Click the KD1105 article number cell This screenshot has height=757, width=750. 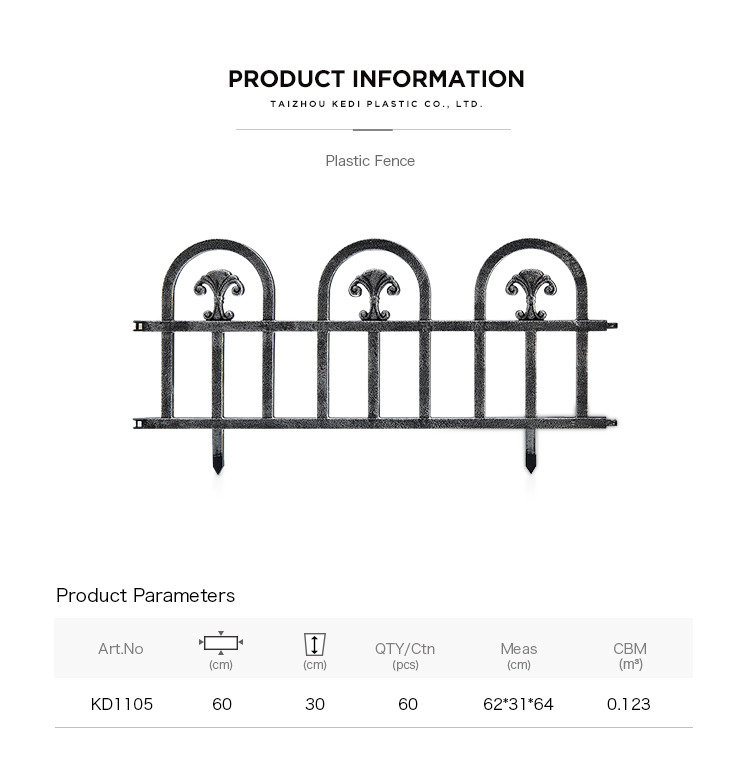pos(122,704)
